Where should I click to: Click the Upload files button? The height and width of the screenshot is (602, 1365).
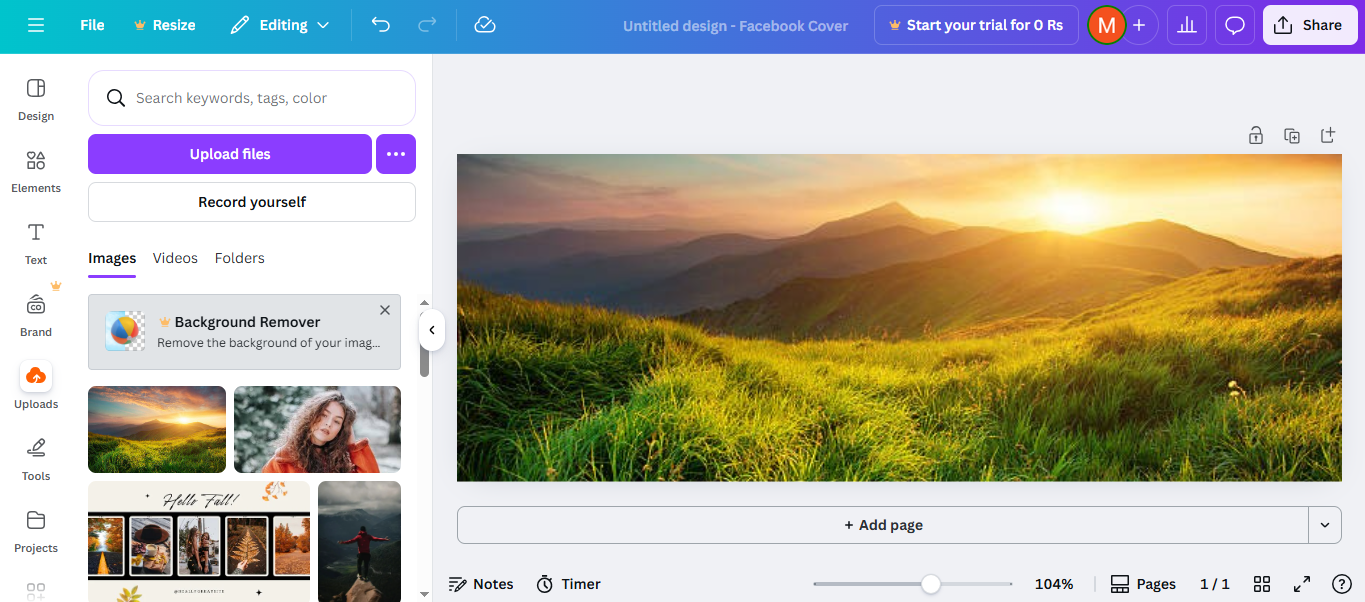(x=229, y=154)
